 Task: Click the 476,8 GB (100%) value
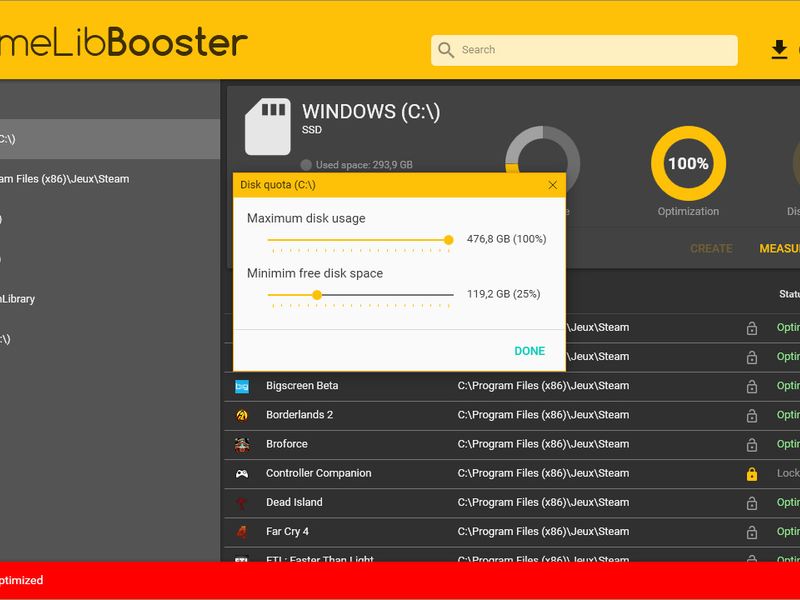point(507,239)
